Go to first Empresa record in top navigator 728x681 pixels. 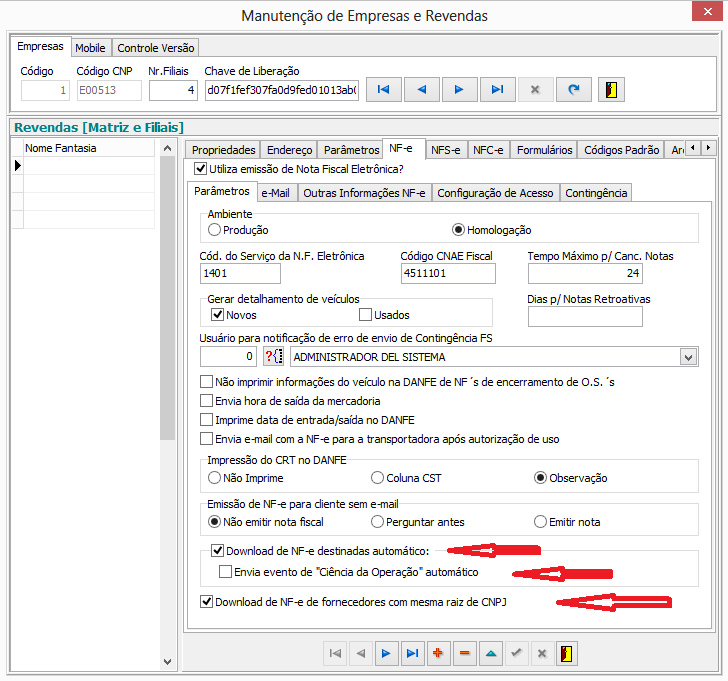tap(384, 90)
